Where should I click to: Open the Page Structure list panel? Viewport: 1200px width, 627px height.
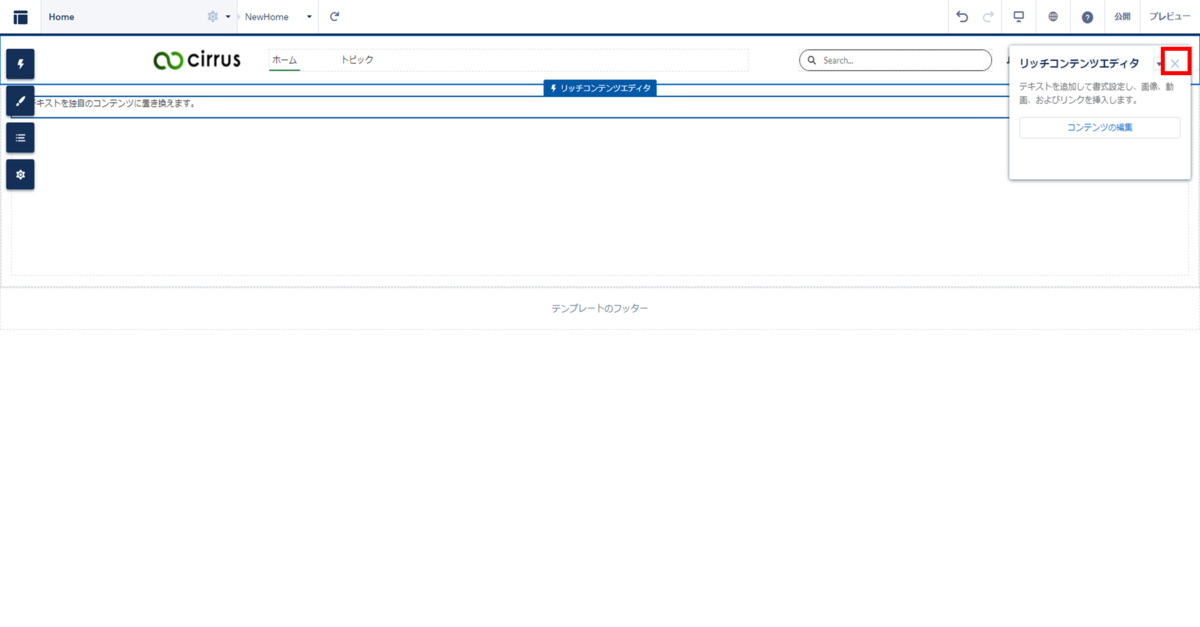tap(20, 138)
